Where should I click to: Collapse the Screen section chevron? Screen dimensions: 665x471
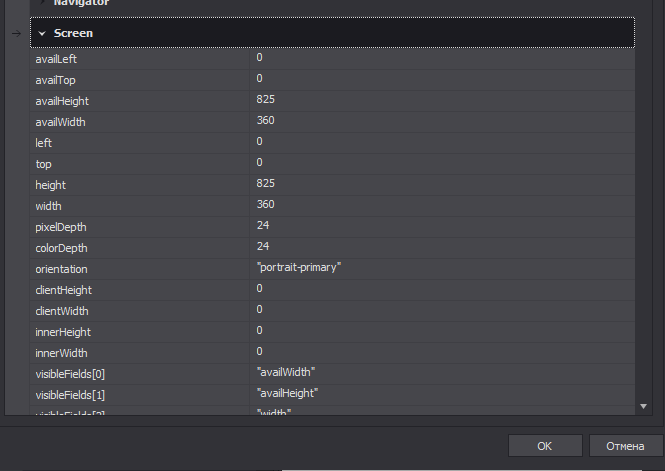coord(42,33)
